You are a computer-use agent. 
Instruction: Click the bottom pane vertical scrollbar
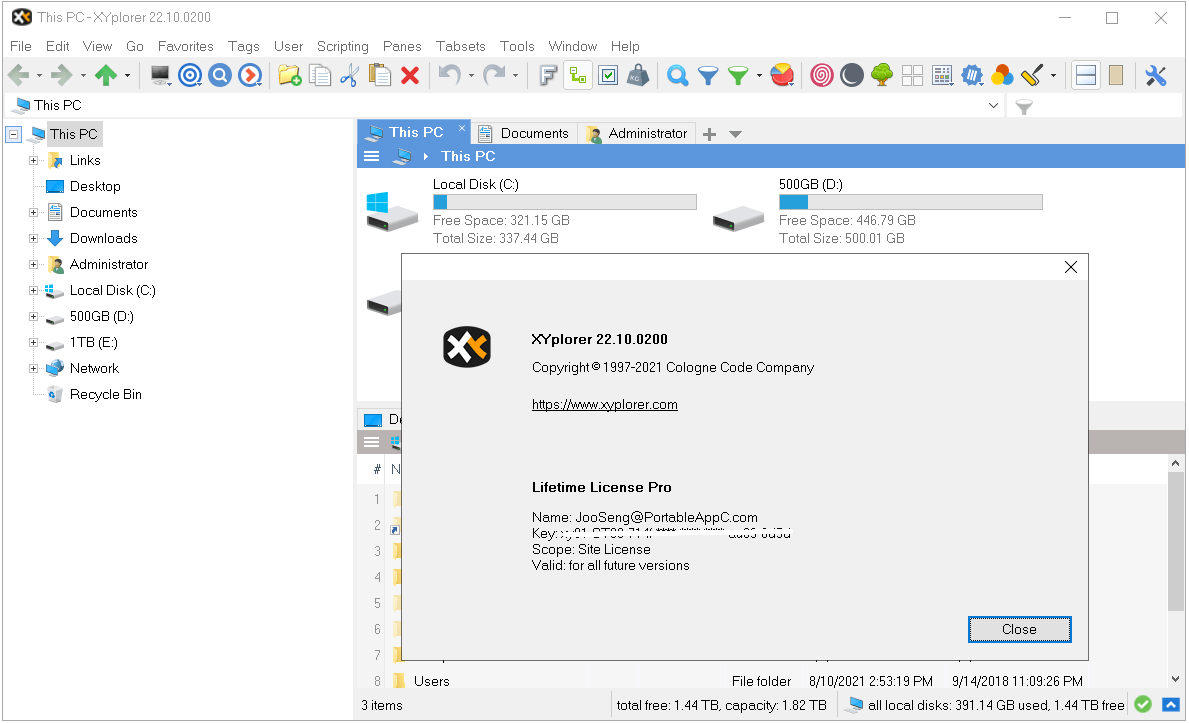tap(1175, 542)
